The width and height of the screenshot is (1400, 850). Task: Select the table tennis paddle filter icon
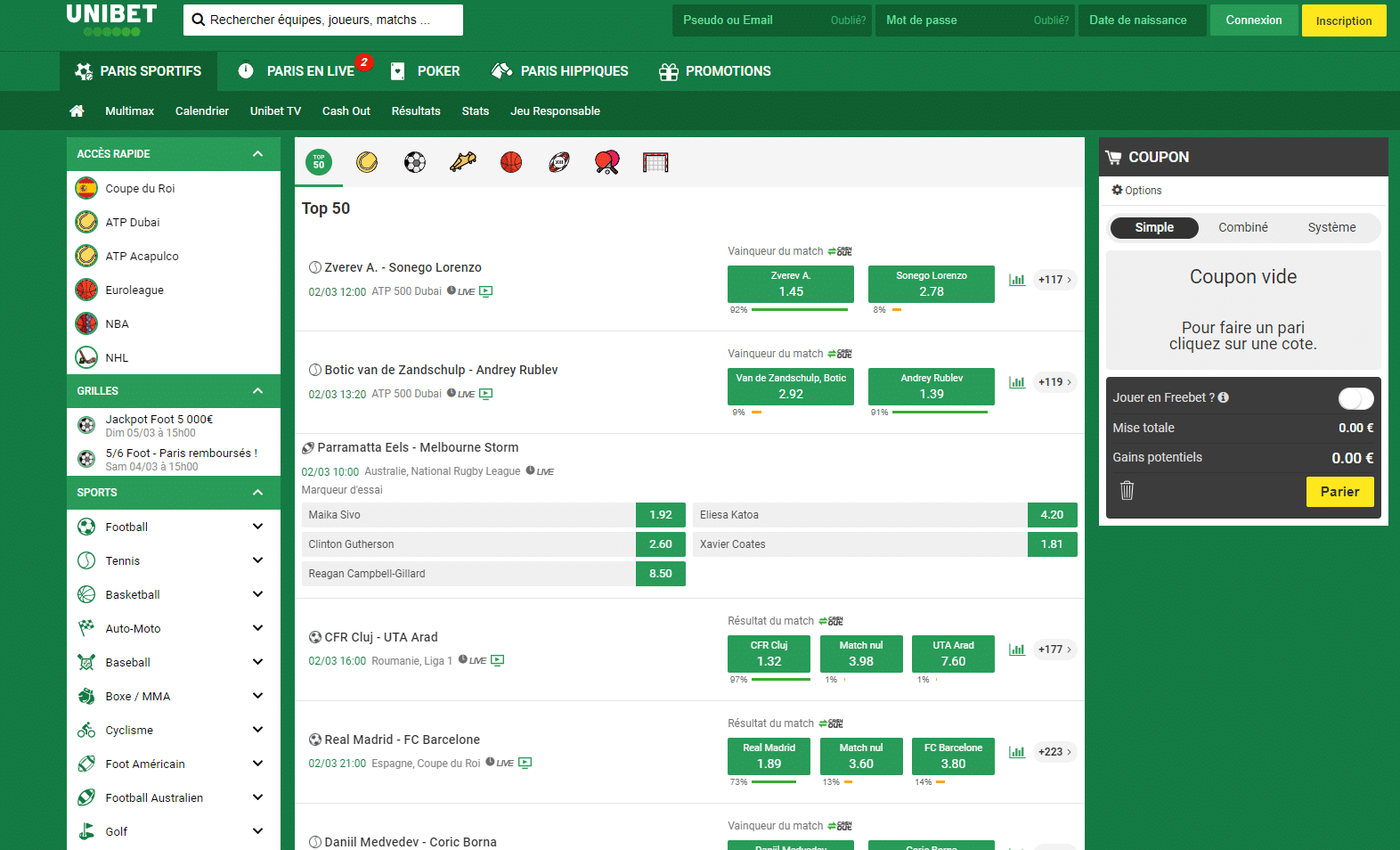pyautogui.click(x=607, y=162)
